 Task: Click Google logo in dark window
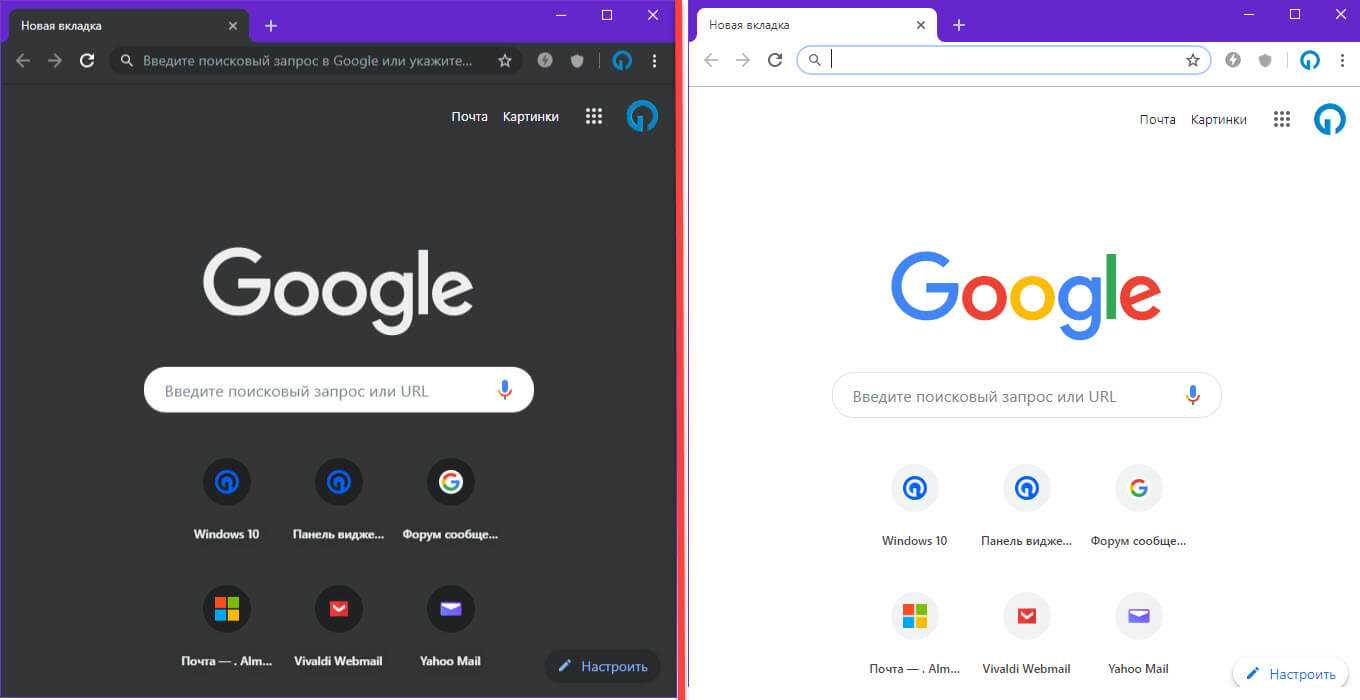tap(338, 291)
